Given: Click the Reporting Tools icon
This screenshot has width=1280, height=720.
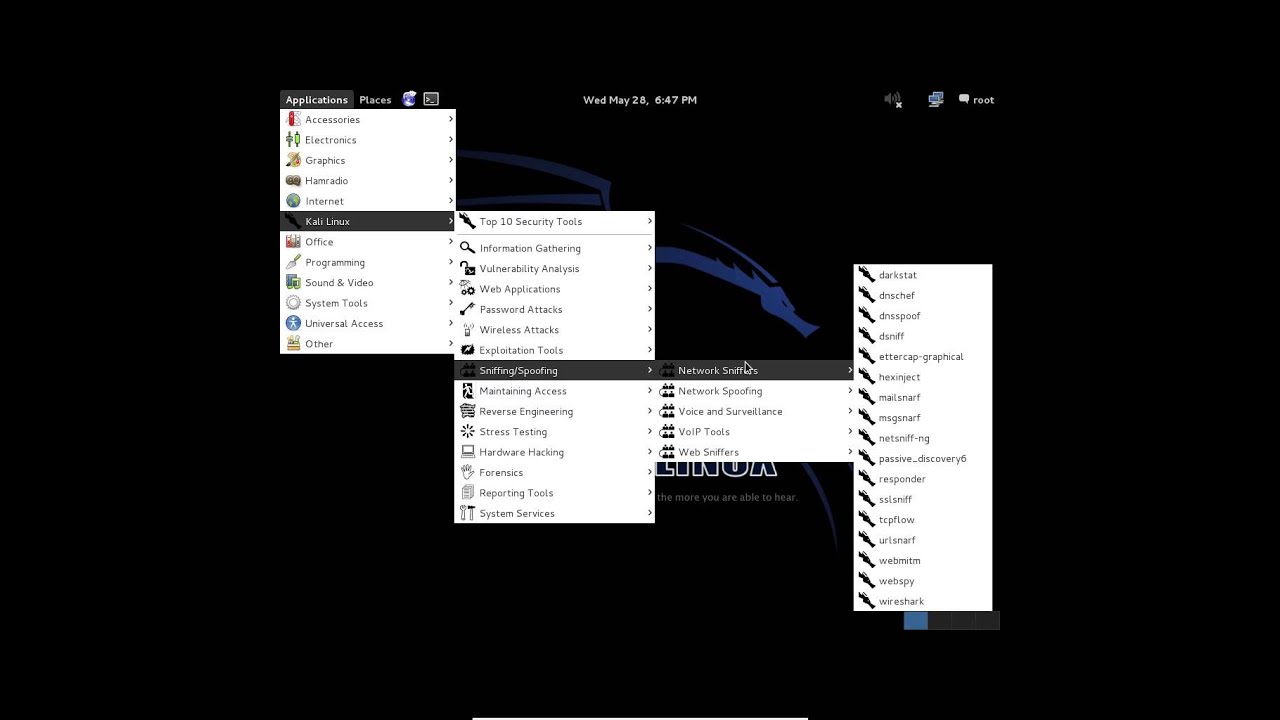Looking at the screenshot, I should [x=467, y=493].
